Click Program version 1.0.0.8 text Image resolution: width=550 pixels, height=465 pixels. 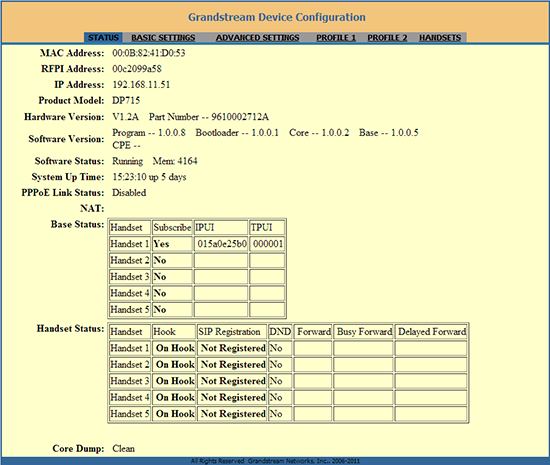point(149,133)
